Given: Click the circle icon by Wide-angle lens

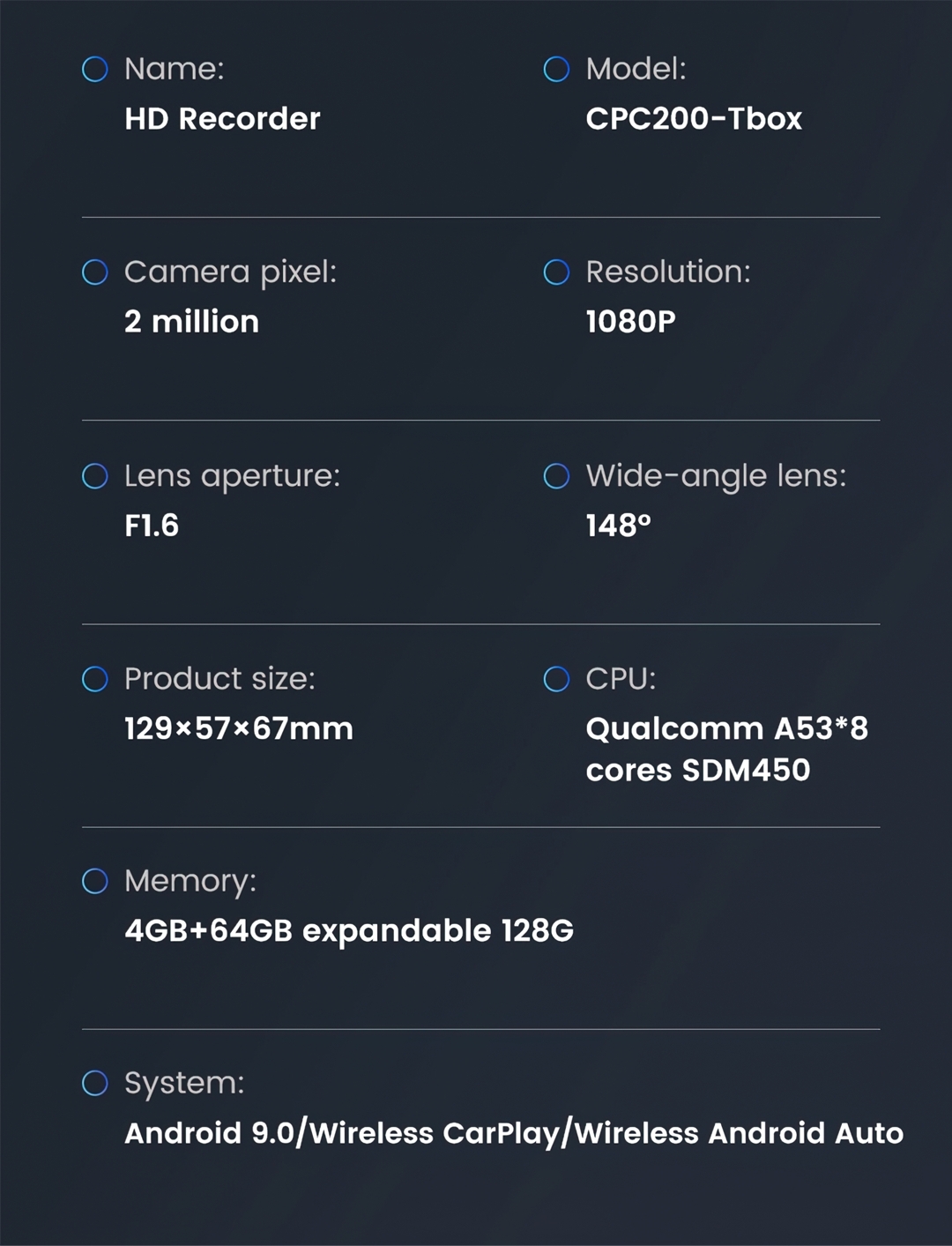Looking at the screenshot, I should 556,476.
